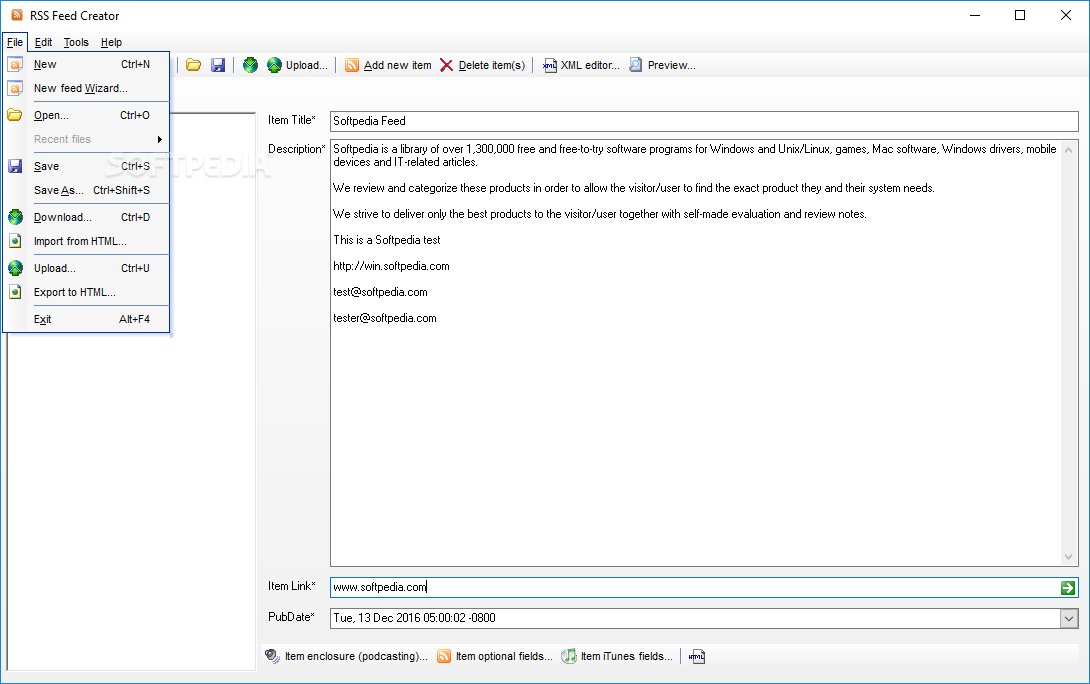Click the music note iTunes fields icon
1090x684 pixels.
(569, 656)
